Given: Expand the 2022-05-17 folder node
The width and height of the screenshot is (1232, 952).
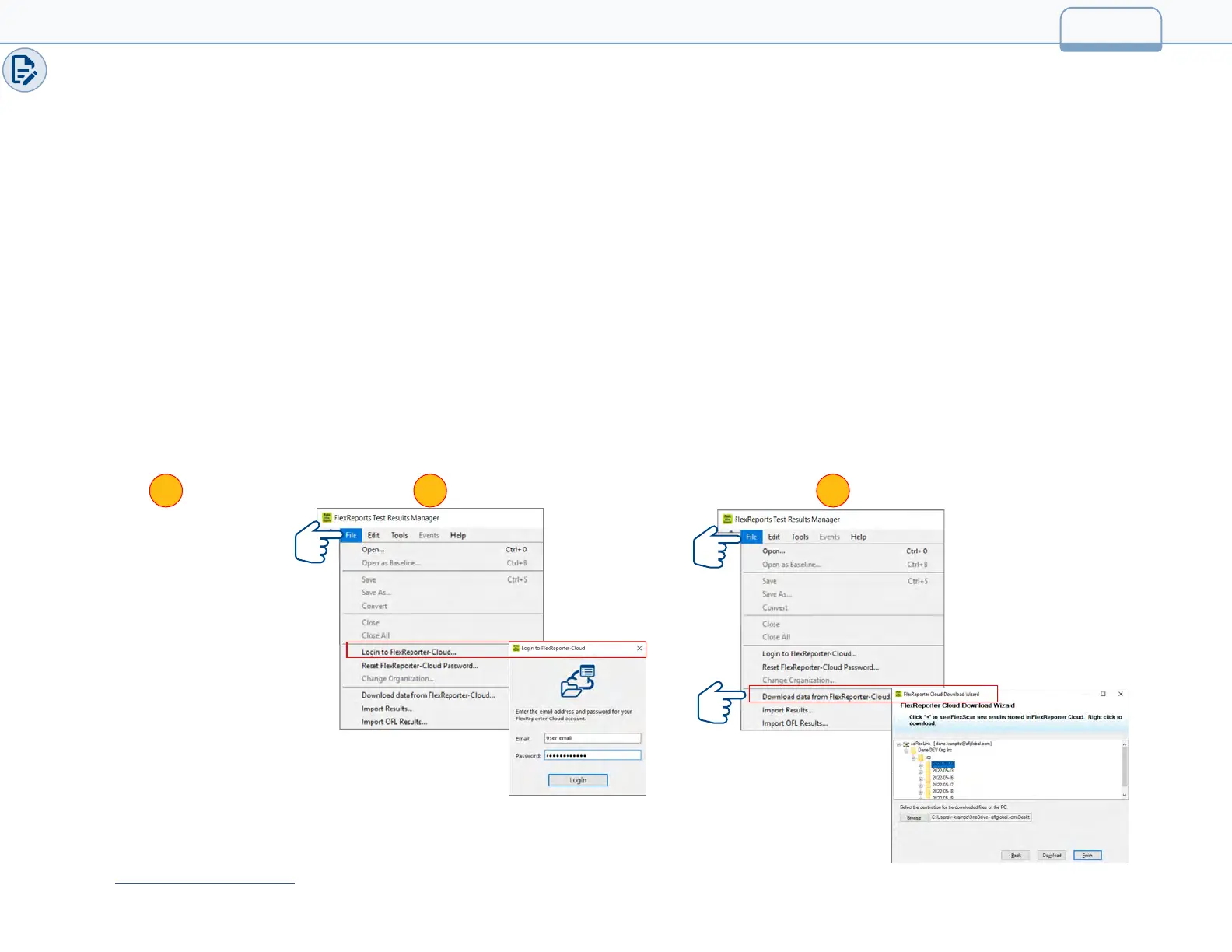Looking at the screenshot, I should pos(921,786).
